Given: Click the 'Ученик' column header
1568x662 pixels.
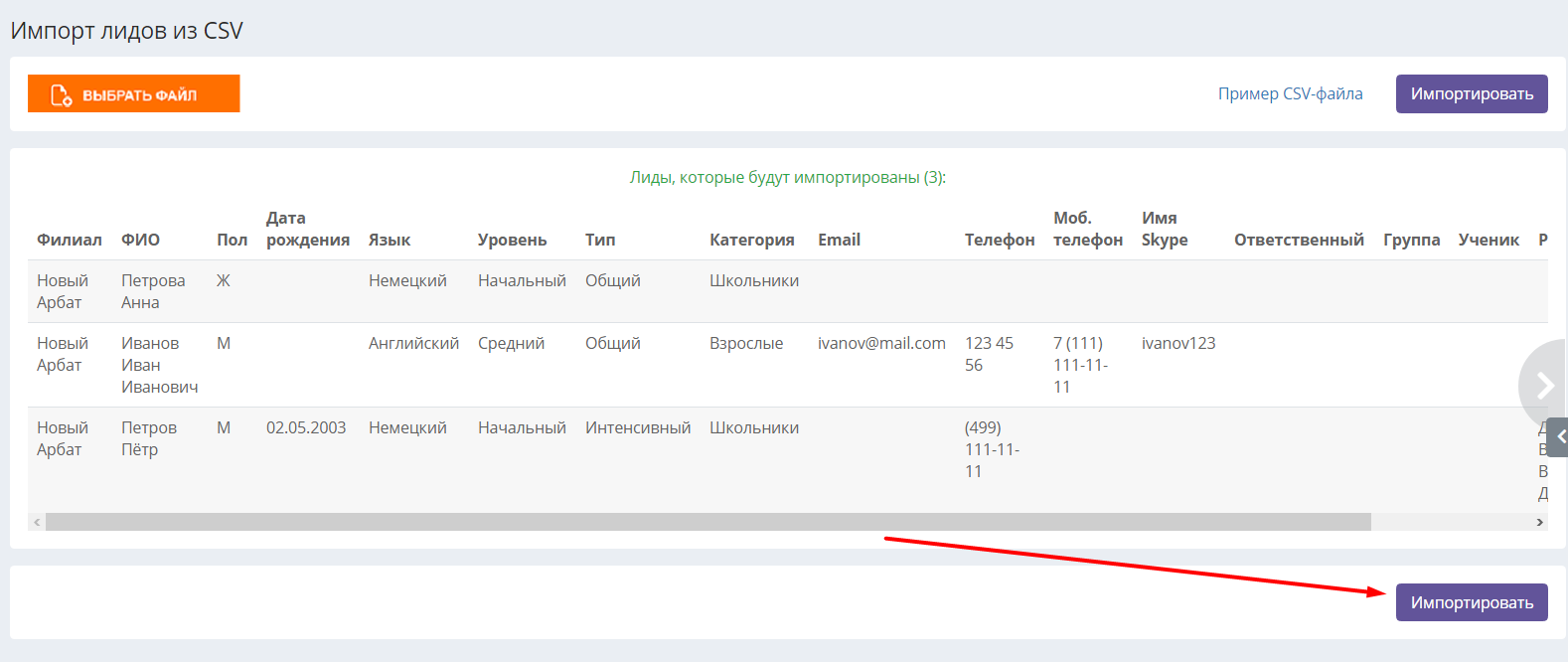Looking at the screenshot, I should pyautogui.click(x=1489, y=240).
